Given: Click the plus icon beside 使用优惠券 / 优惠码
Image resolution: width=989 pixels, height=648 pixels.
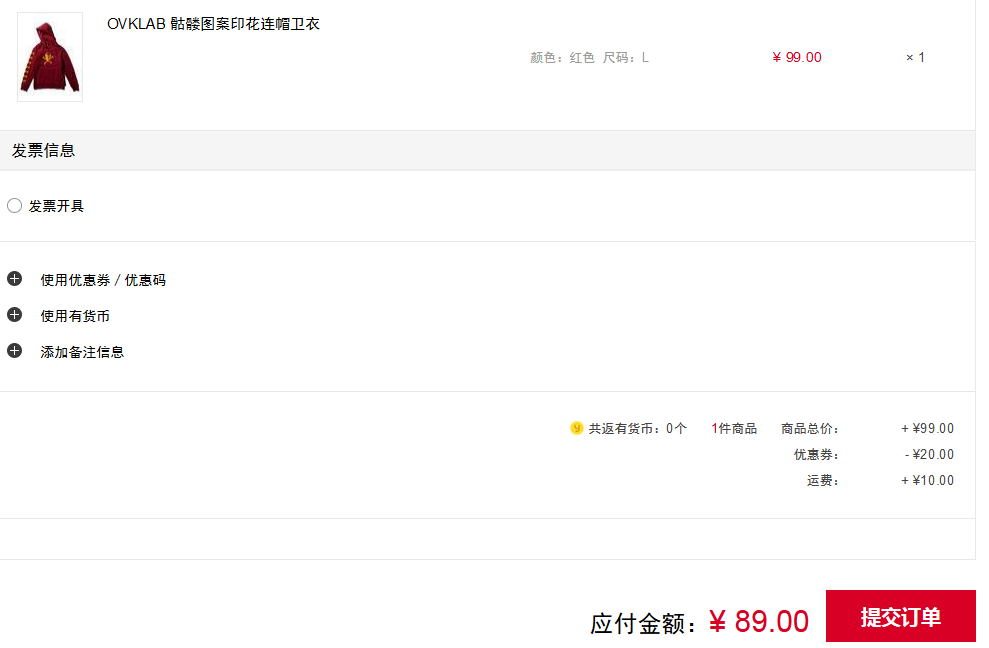Looking at the screenshot, I should [15, 279].
